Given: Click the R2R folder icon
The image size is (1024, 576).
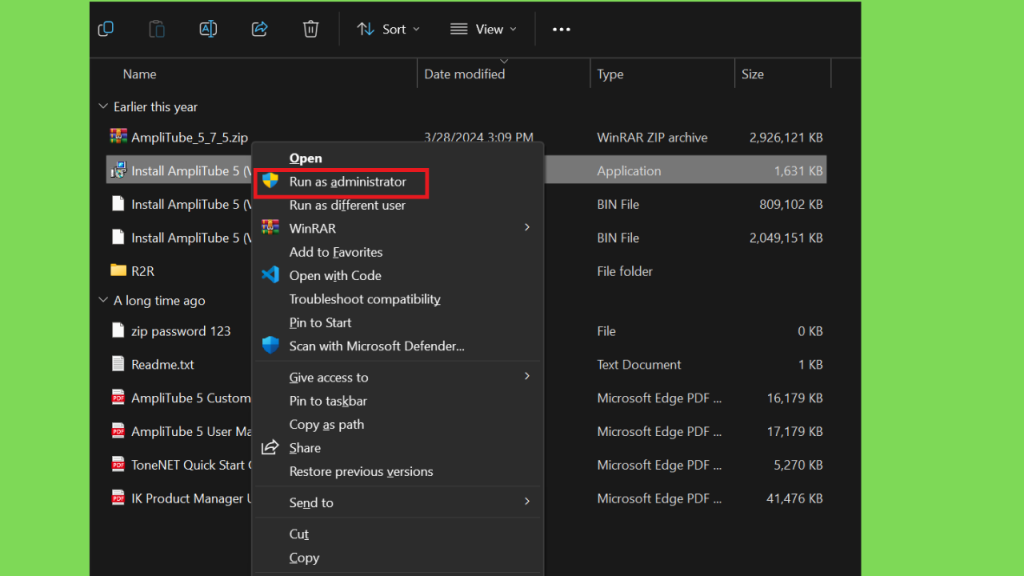Looking at the screenshot, I should (x=118, y=271).
